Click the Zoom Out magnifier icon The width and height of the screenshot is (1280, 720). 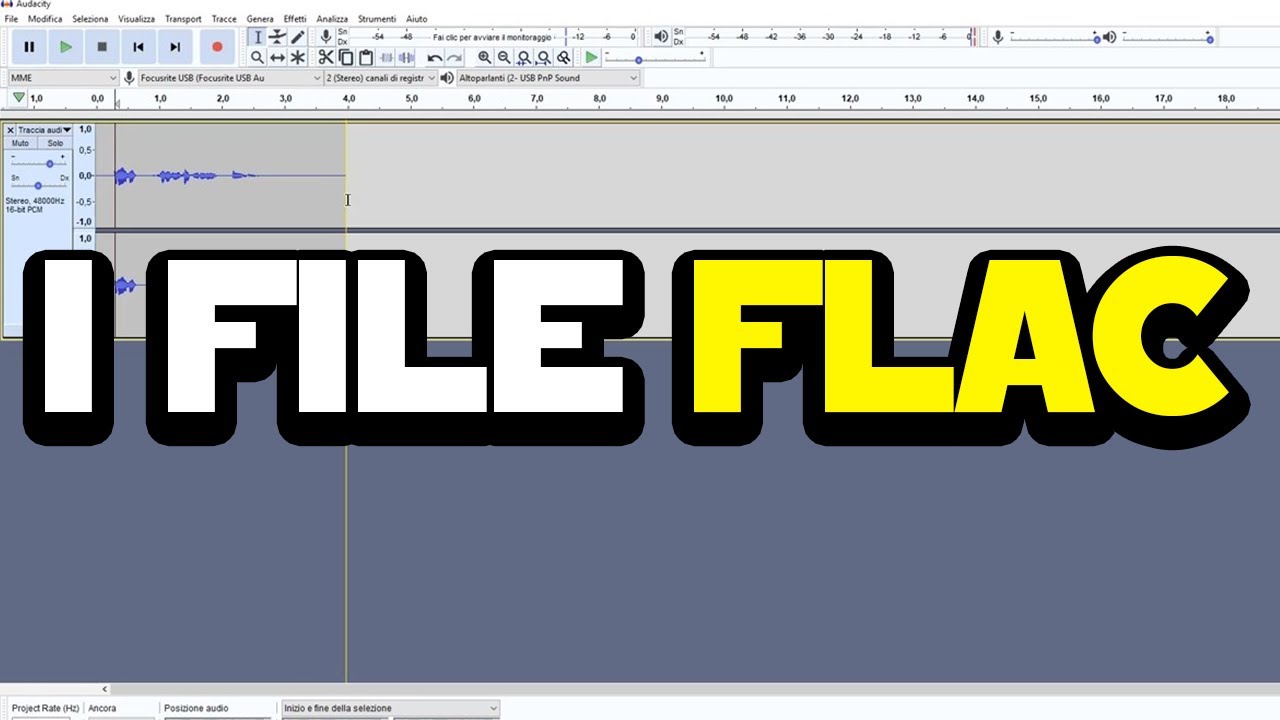tap(504, 58)
